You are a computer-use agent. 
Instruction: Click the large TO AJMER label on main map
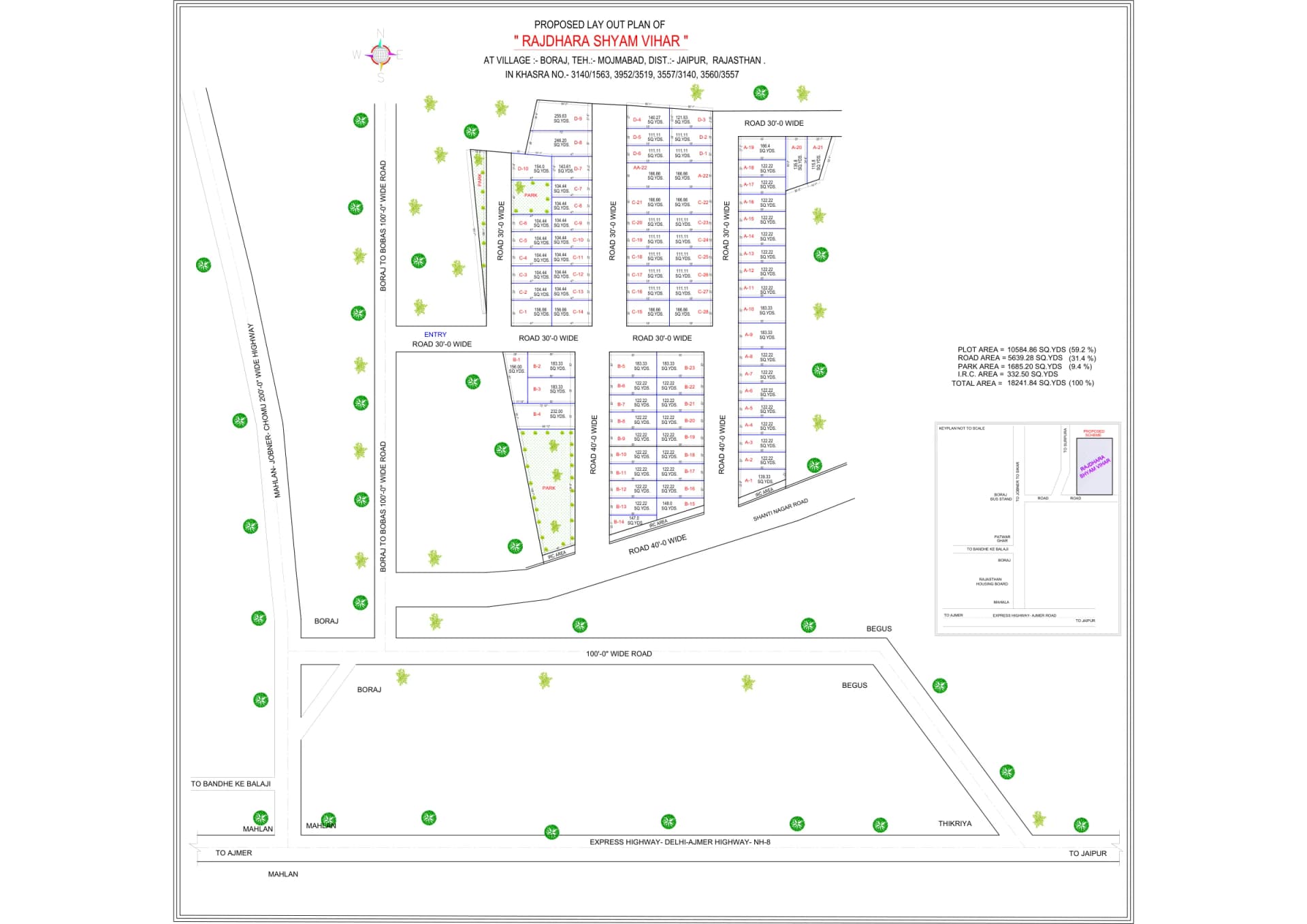[x=233, y=853]
